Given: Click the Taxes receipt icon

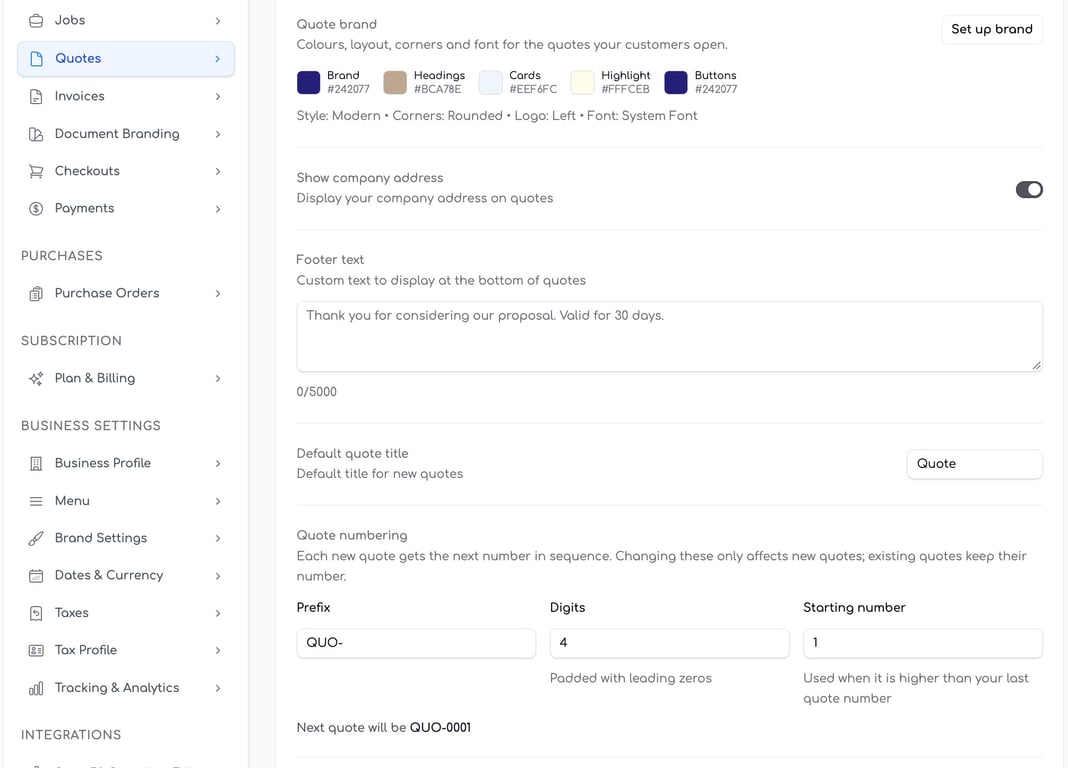Looking at the screenshot, I should [36, 613].
